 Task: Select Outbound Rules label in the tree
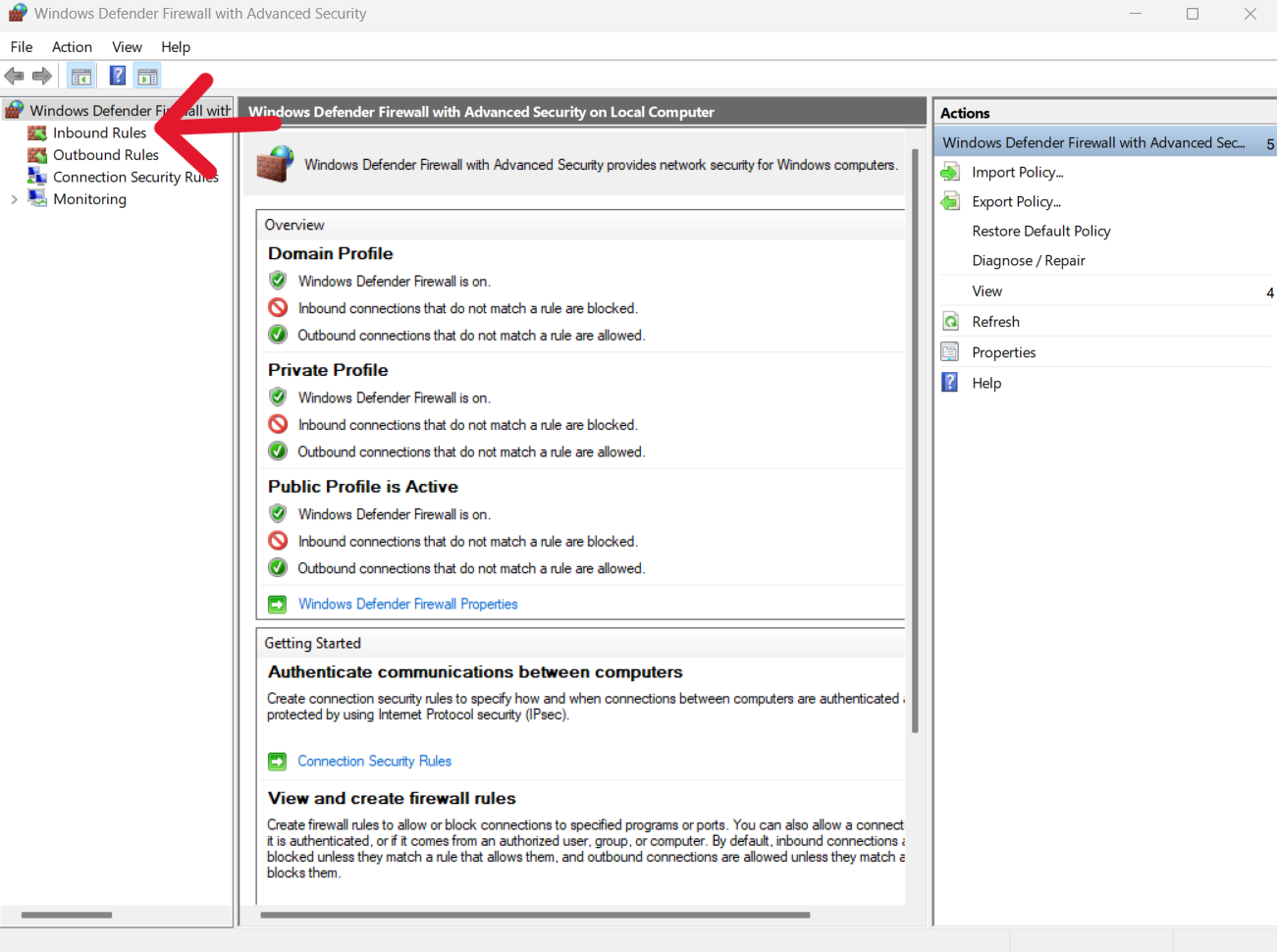coord(106,155)
